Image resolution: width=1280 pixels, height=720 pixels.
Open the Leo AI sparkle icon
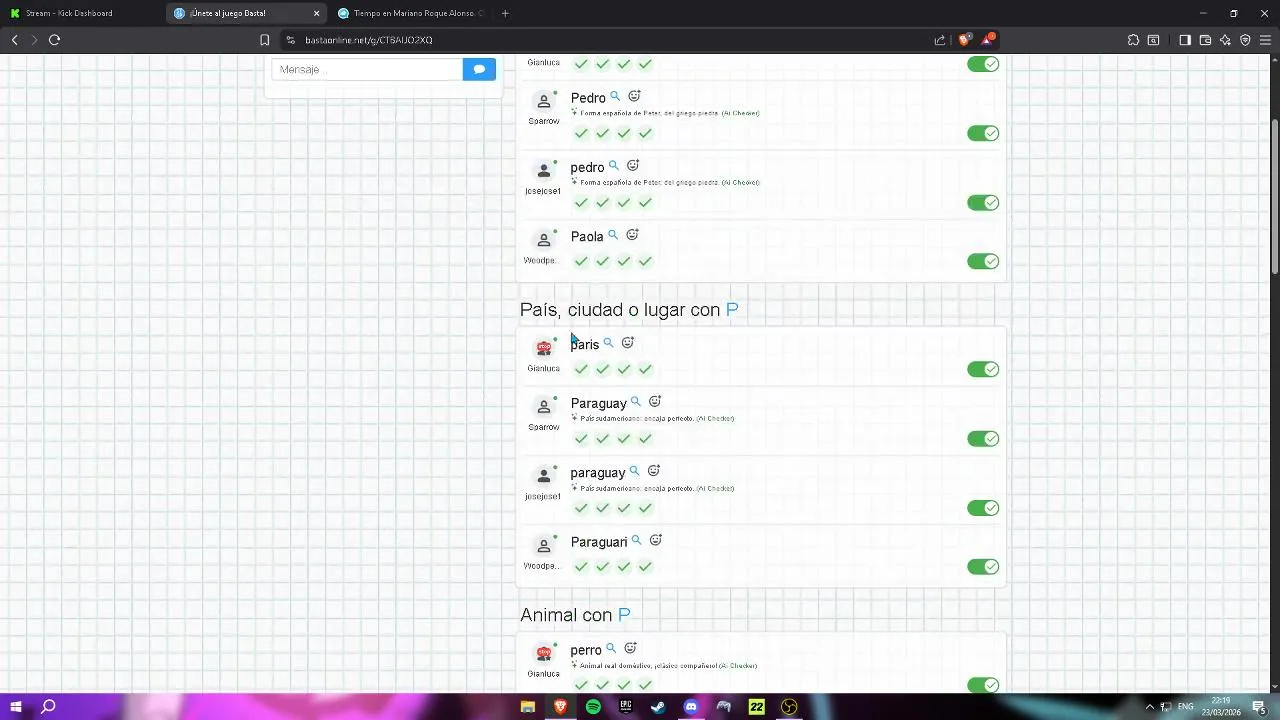(x=1225, y=40)
